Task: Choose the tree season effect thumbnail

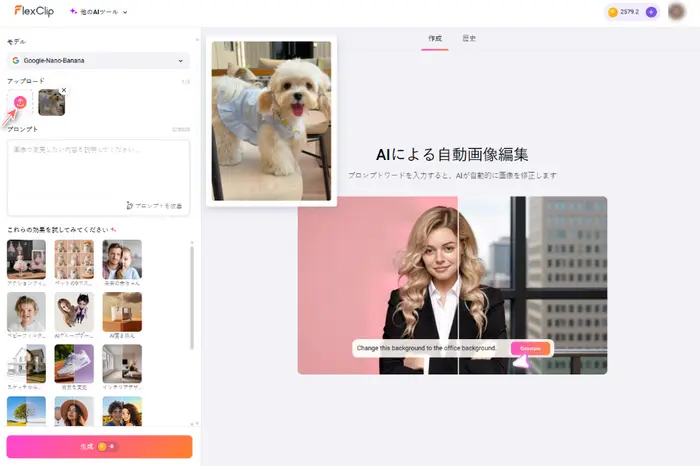Action: (x=26, y=411)
